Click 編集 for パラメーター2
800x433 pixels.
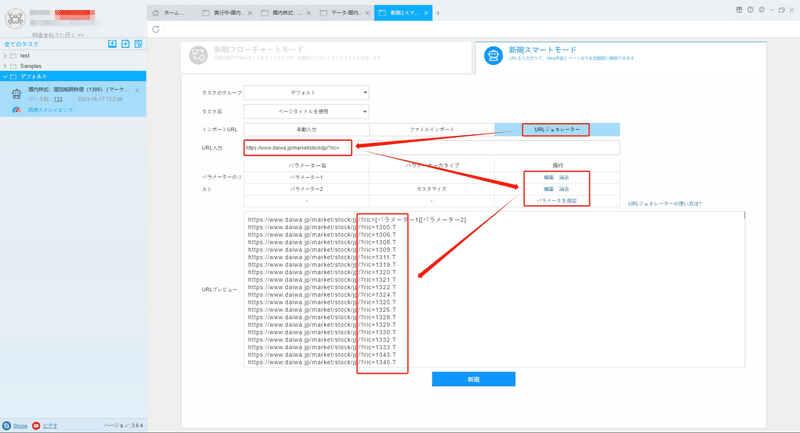coord(548,189)
